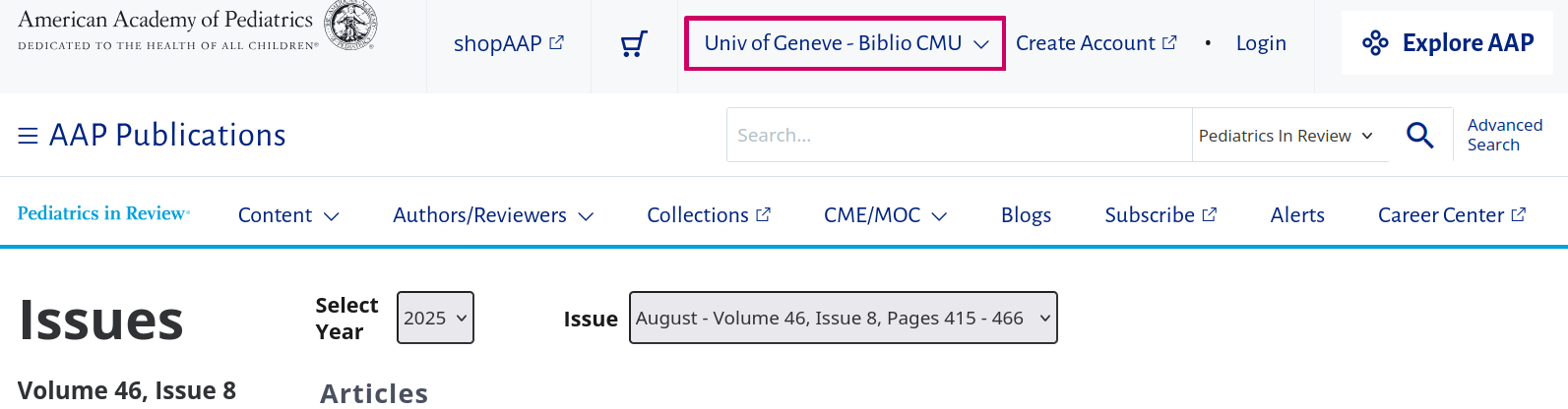Change Pediatrics In Review search scope
The height and width of the screenshot is (409, 1568).
pos(1285,136)
